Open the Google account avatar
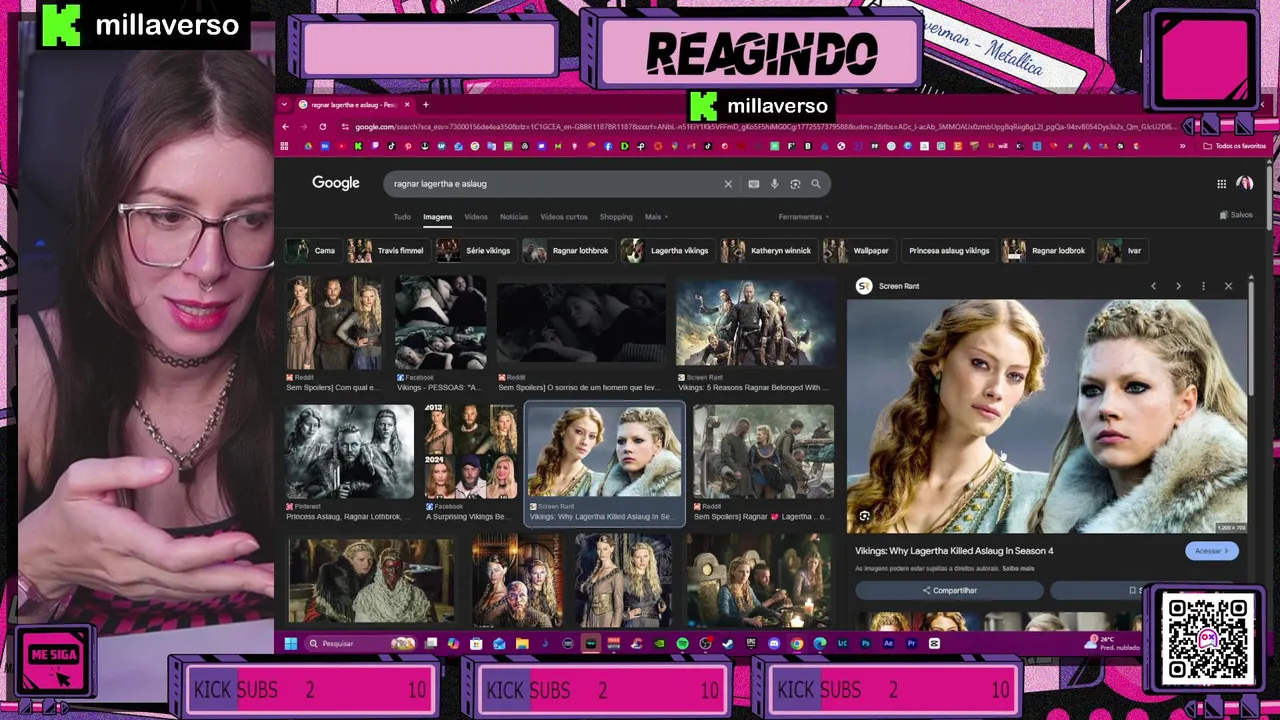This screenshot has width=1280, height=720. click(1245, 183)
